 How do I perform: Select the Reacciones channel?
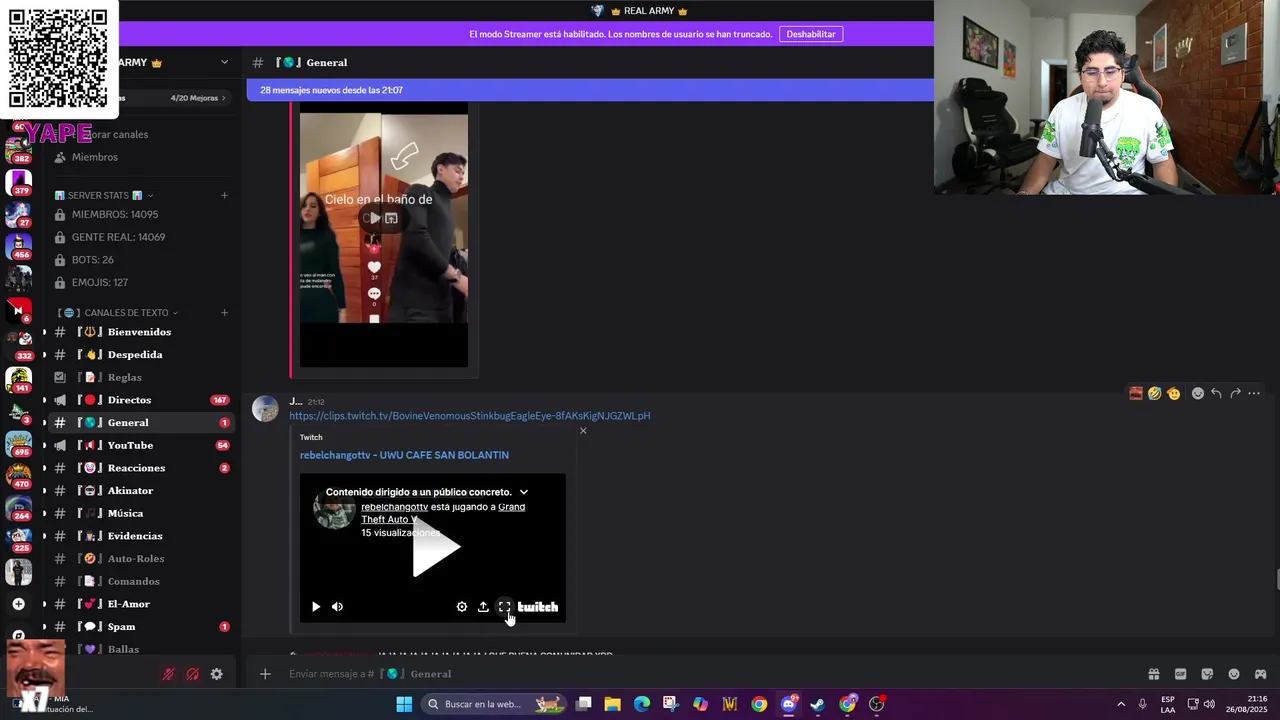[140, 468]
